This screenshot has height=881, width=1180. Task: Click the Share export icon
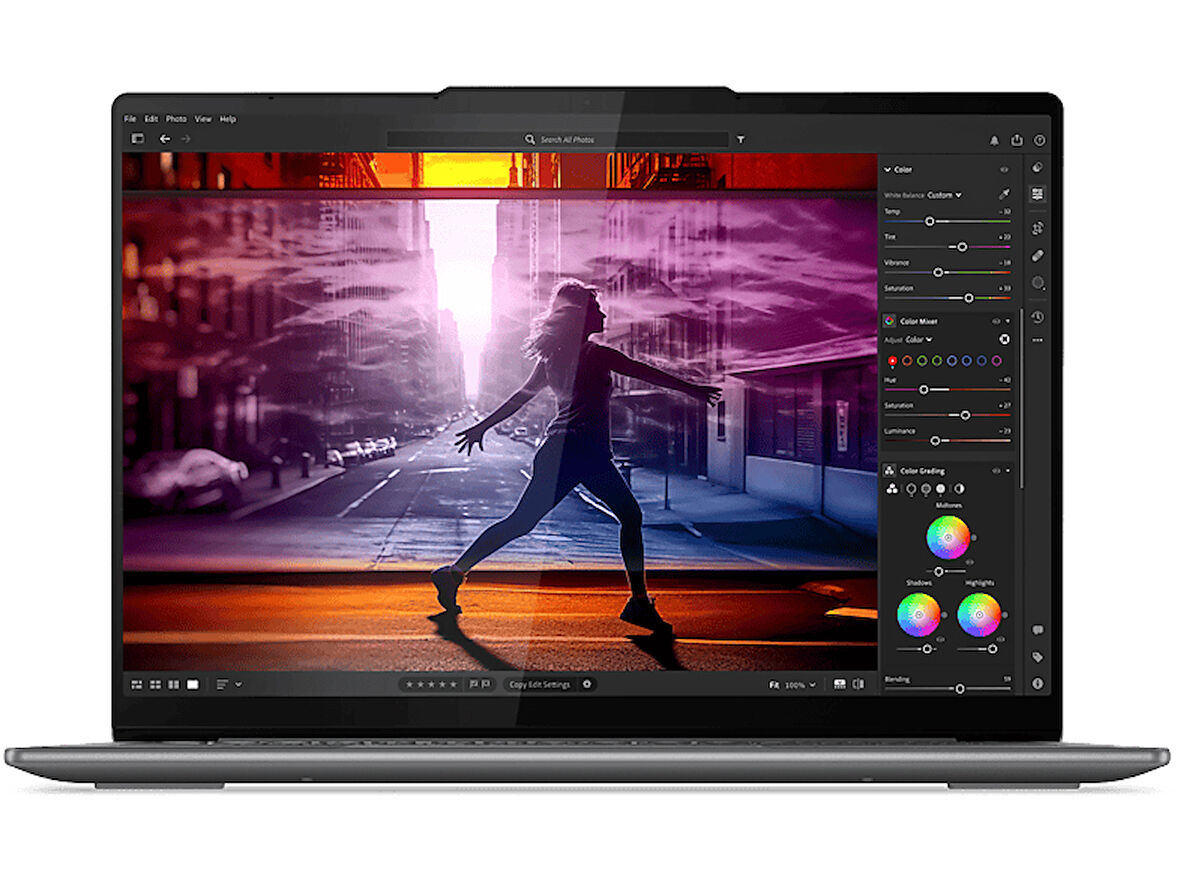tap(1017, 140)
